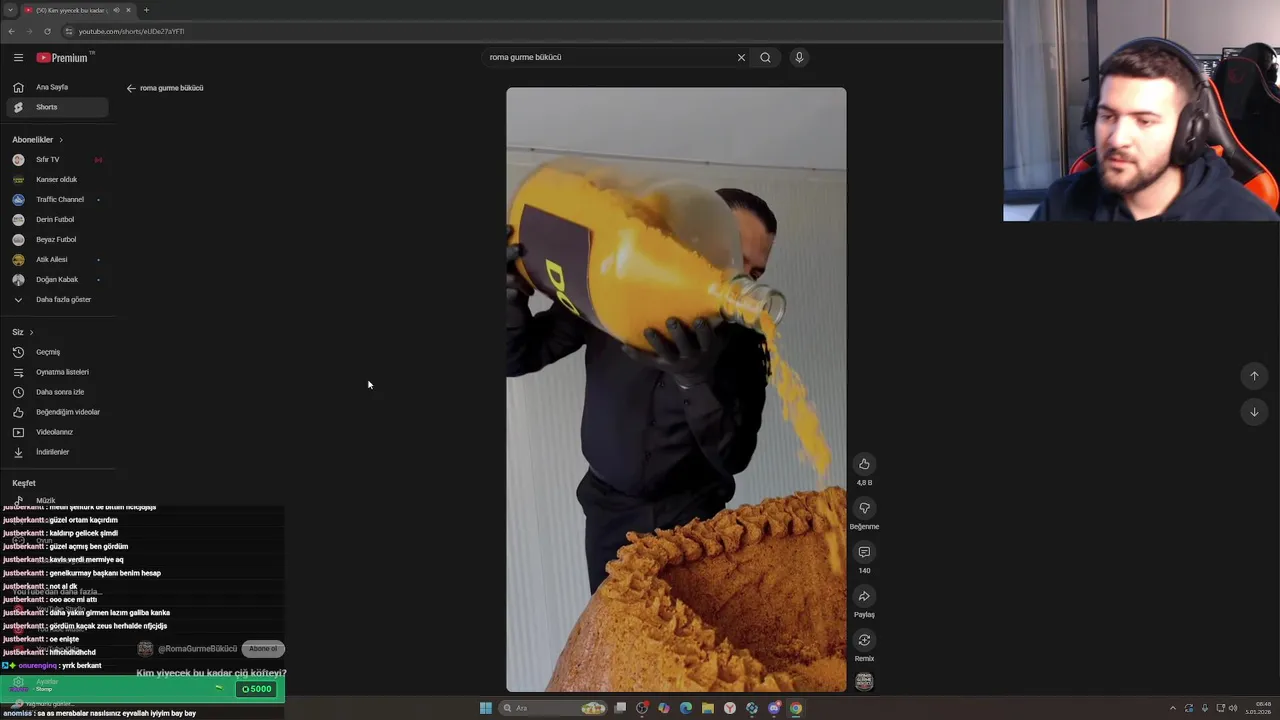This screenshot has width=1280, height=720.
Task: Open Sıfır TV subscription channel
Action: [56, 160]
